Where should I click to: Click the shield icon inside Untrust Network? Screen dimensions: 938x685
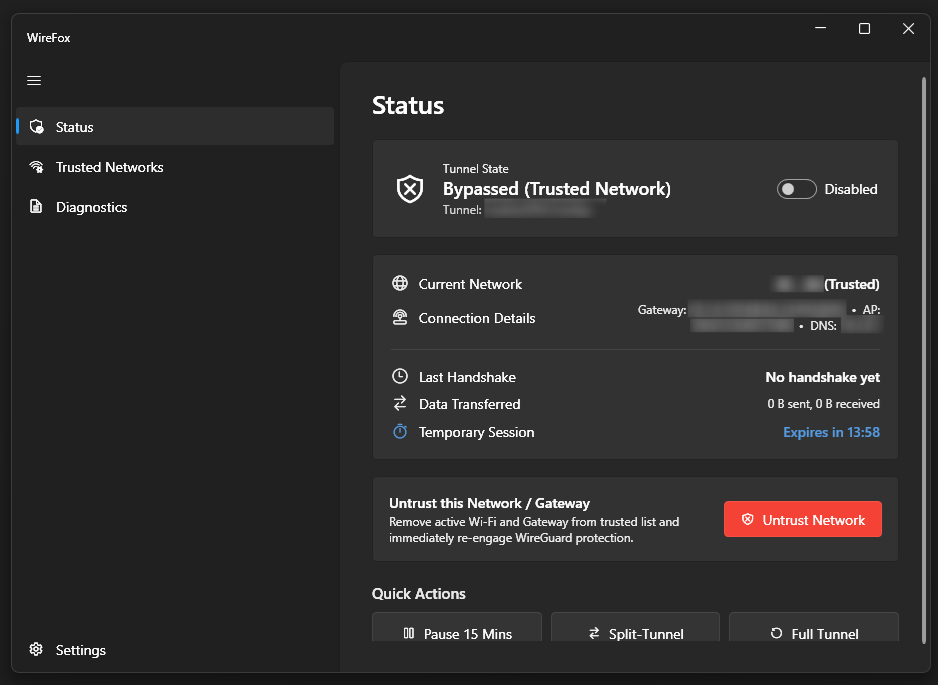tap(747, 519)
